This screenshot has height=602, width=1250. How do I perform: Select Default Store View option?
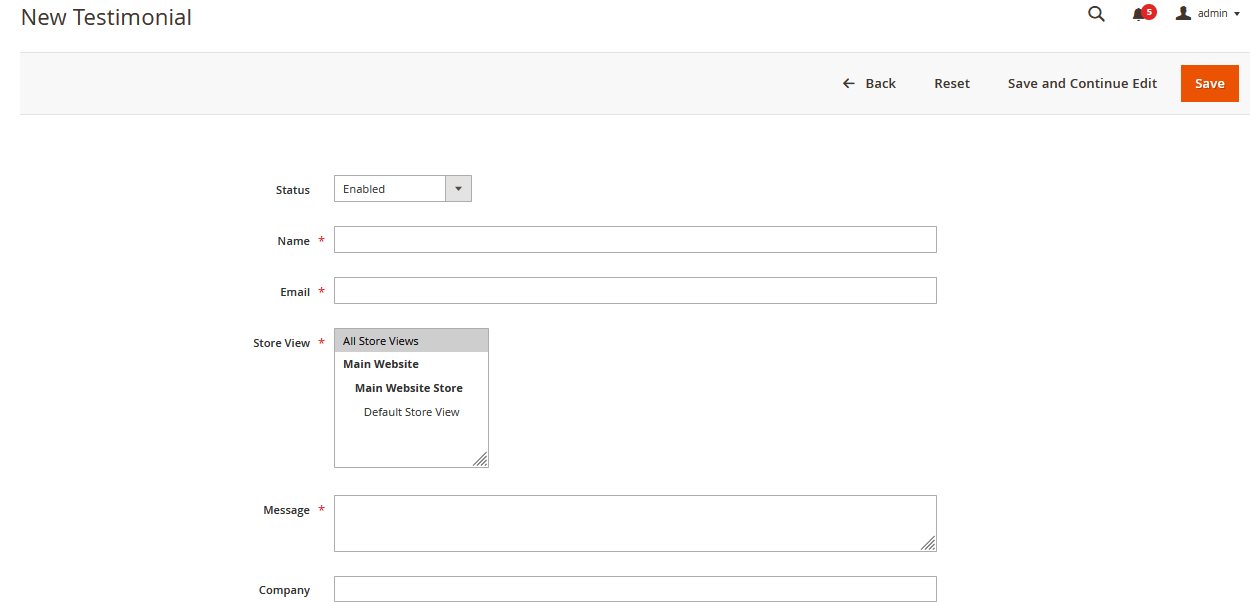coord(411,412)
